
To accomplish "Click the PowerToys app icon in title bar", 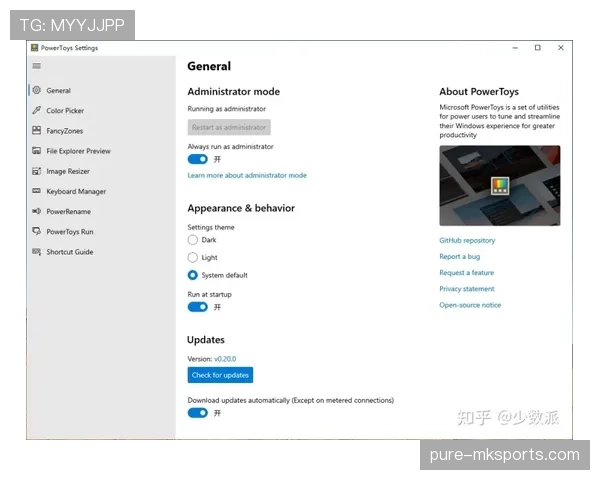I will tap(35, 47).
